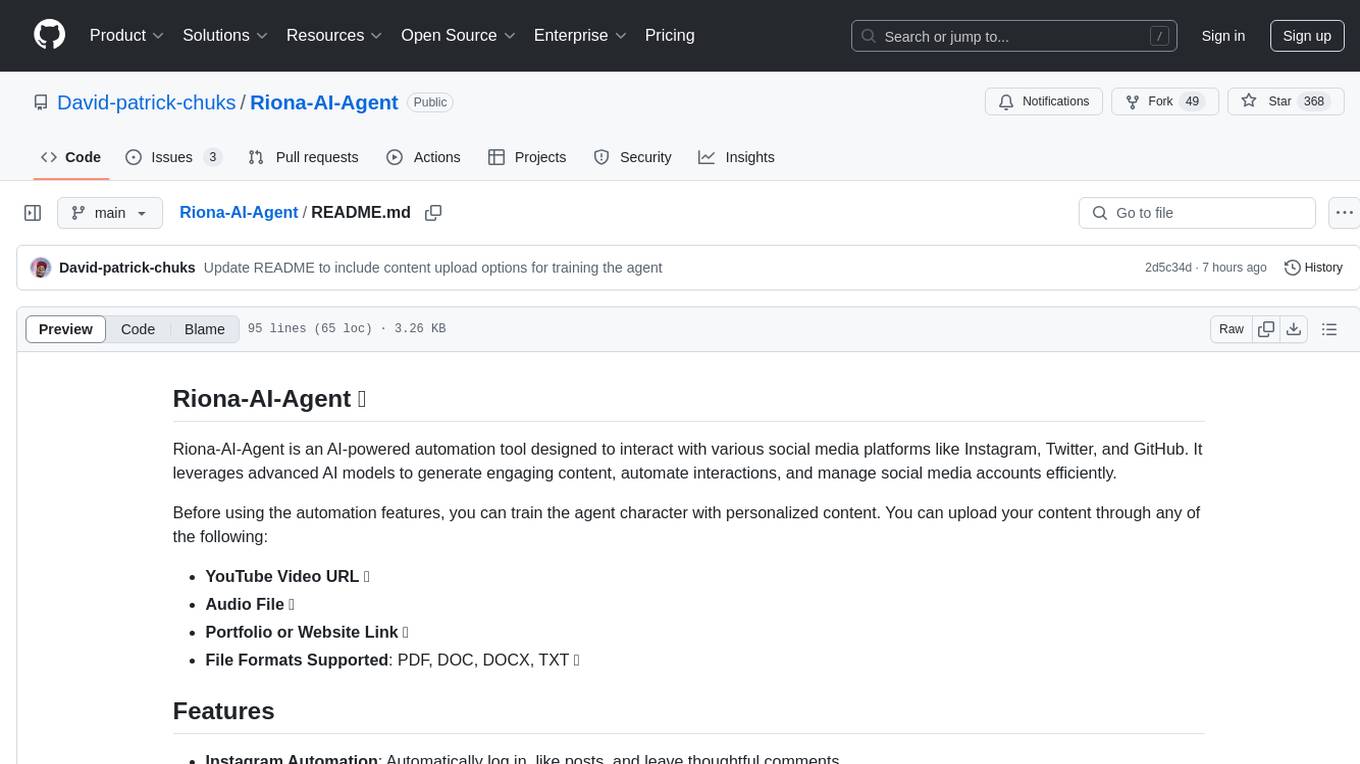Click the Sign in link
This screenshot has width=1360, height=764.
point(1223,36)
